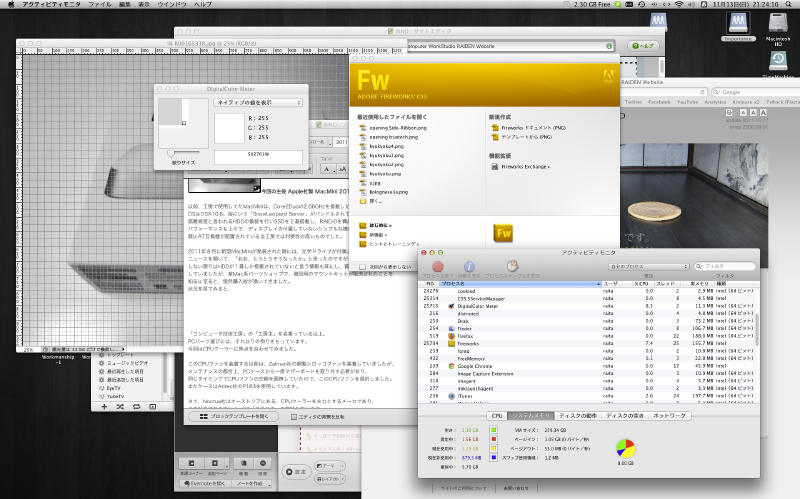Open dropdown arrow beside ノートを作成

point(269,483)
